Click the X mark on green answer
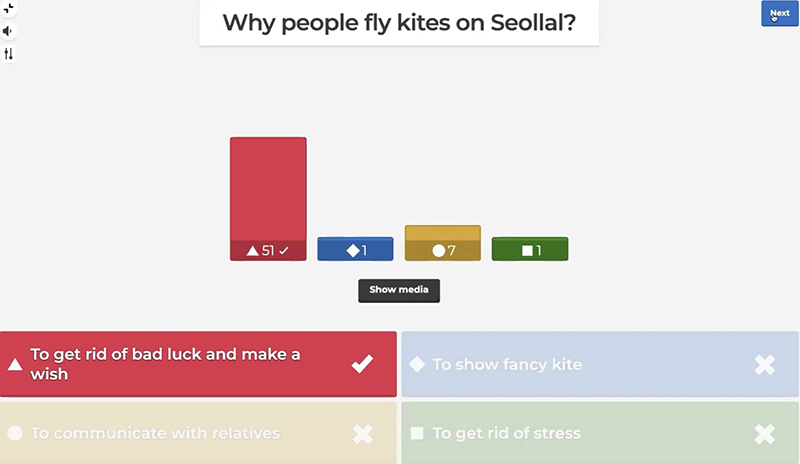 (764, 433)
